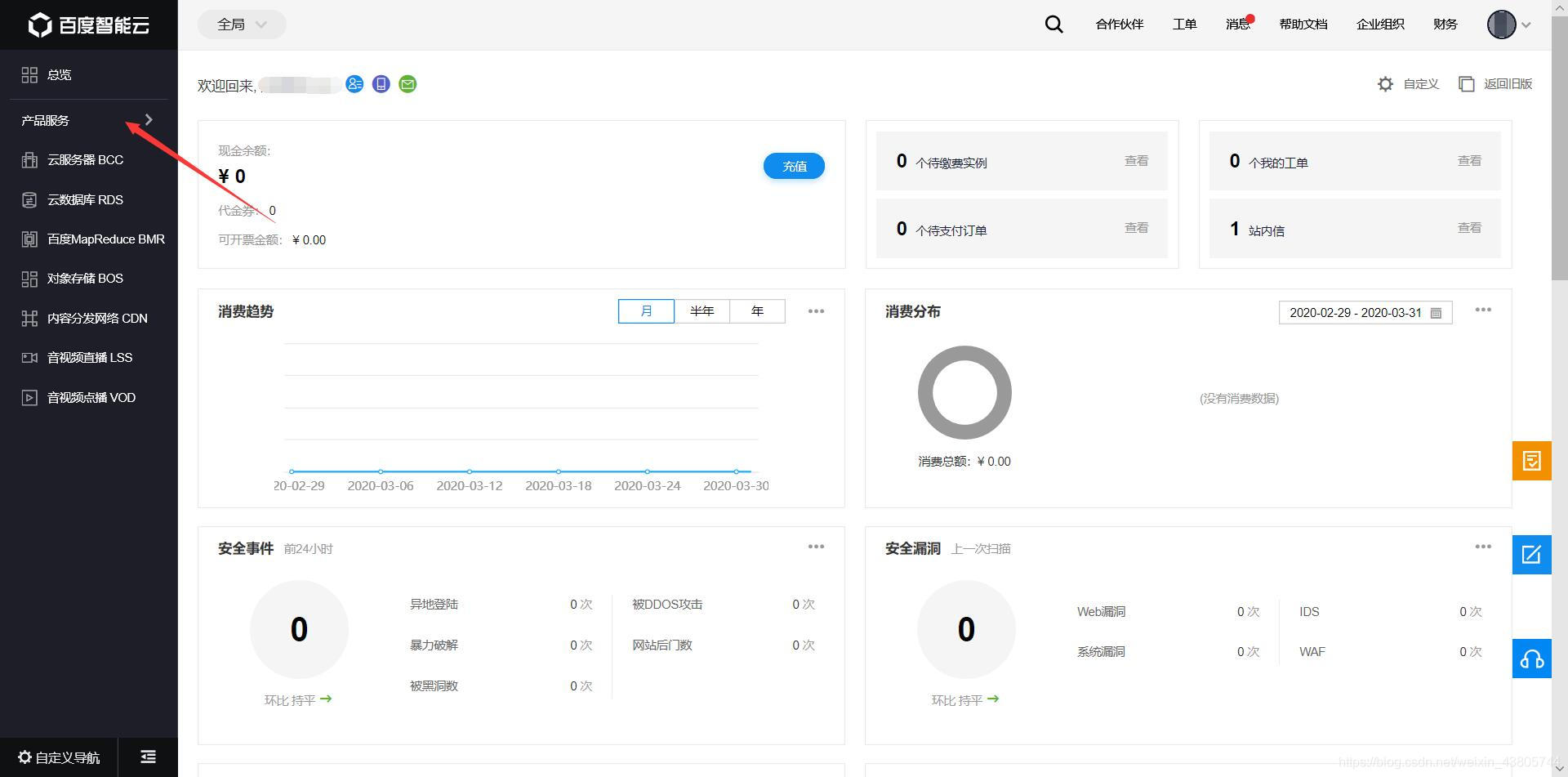1568x777 pixels.
Task: Open 消费分布 more options ellipsis
Action: 1483,310
